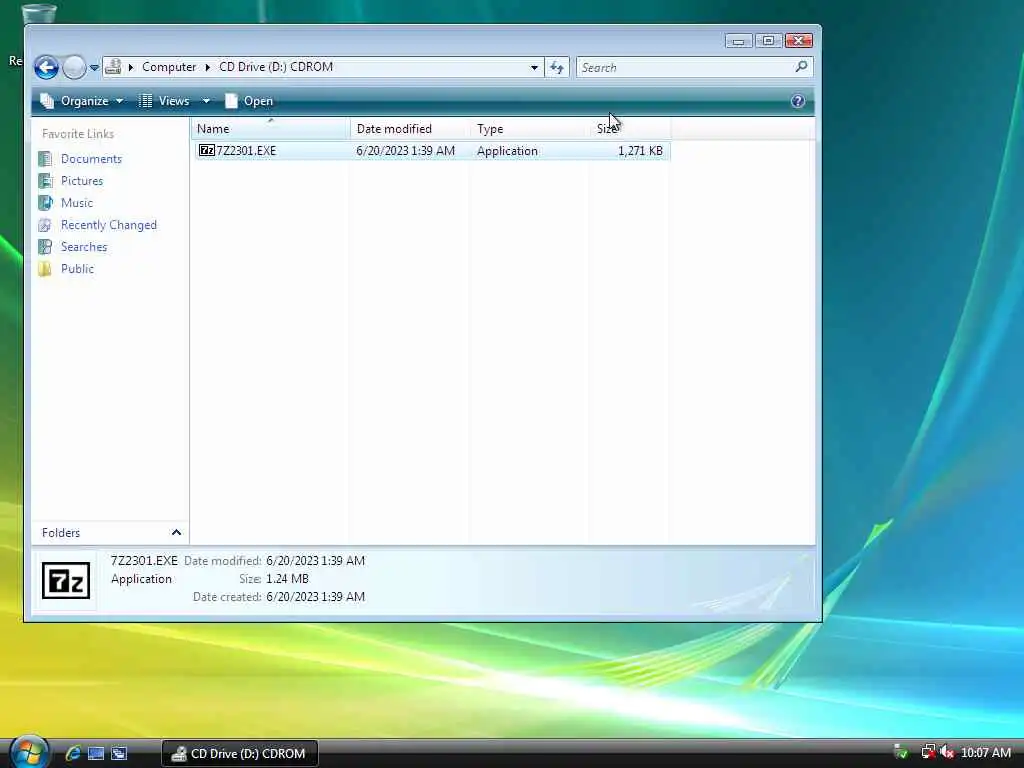Screen dimensions: 1024x768
Task: Click the Folders pane label
Action: pos(61,533)
